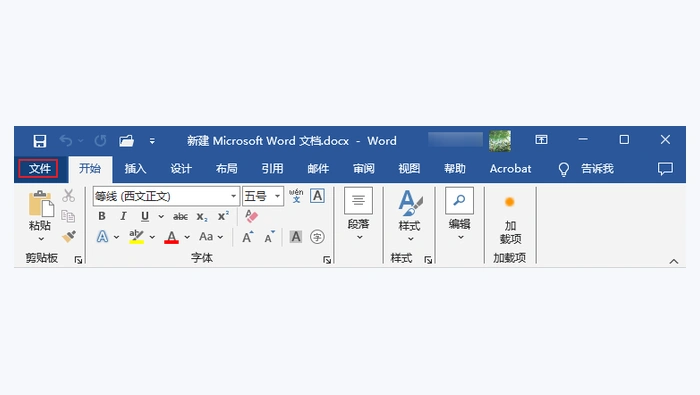Apply the red font color
The width and height of the screenshot is (700, 395).
point(171,237)
